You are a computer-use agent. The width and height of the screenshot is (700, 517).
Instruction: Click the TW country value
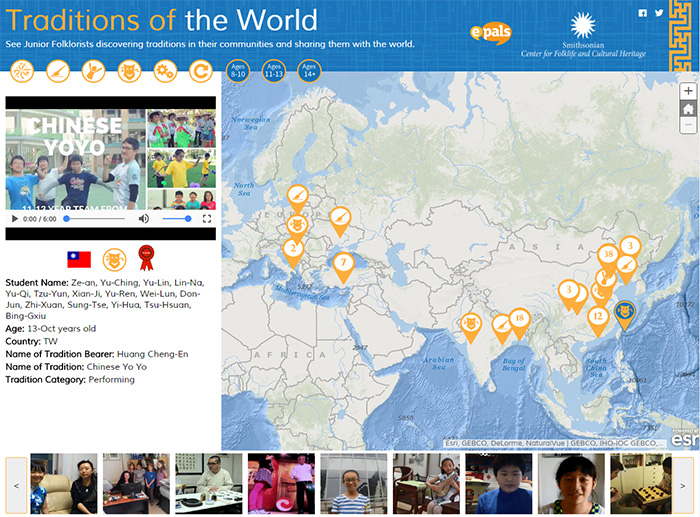coord(50,342)
